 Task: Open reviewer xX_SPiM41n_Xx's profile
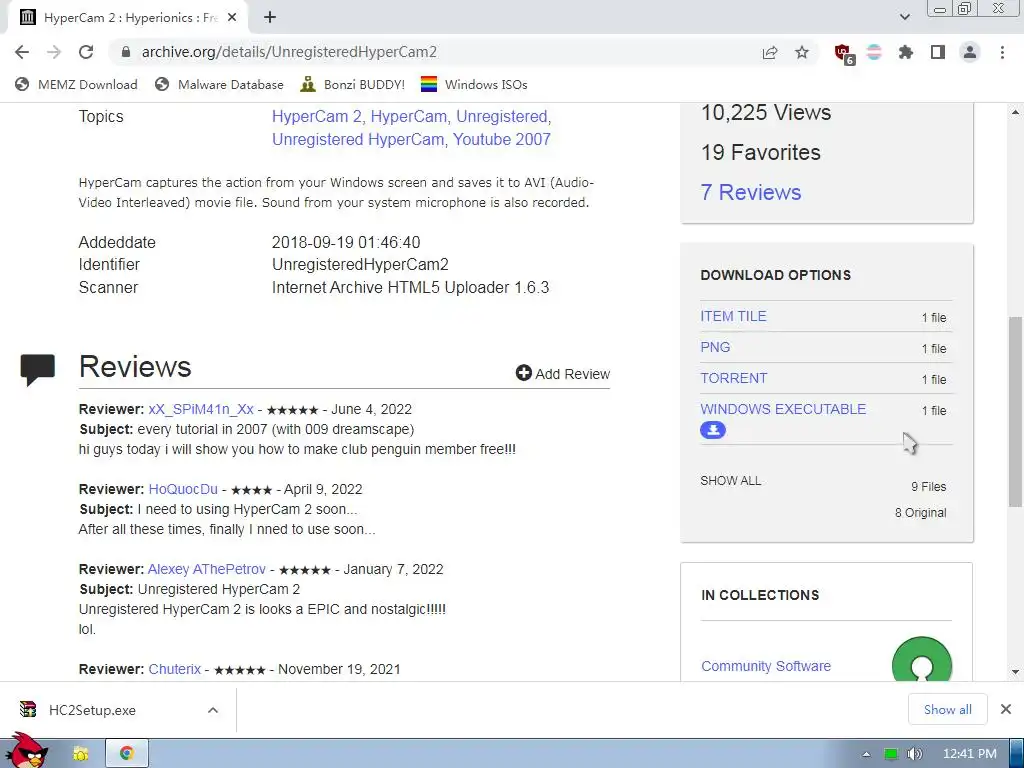tap(201, 409)
